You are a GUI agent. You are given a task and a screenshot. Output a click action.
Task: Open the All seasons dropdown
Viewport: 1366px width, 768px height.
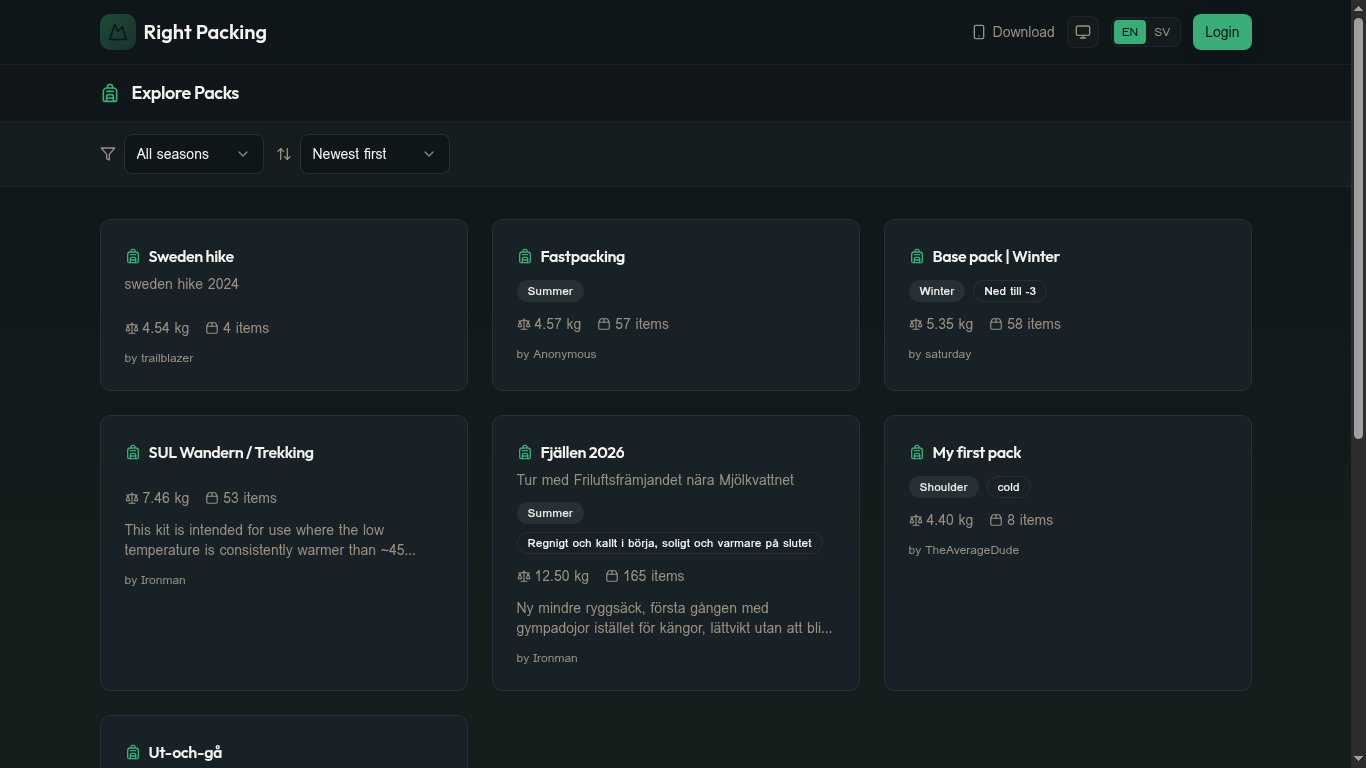[194, 154]
